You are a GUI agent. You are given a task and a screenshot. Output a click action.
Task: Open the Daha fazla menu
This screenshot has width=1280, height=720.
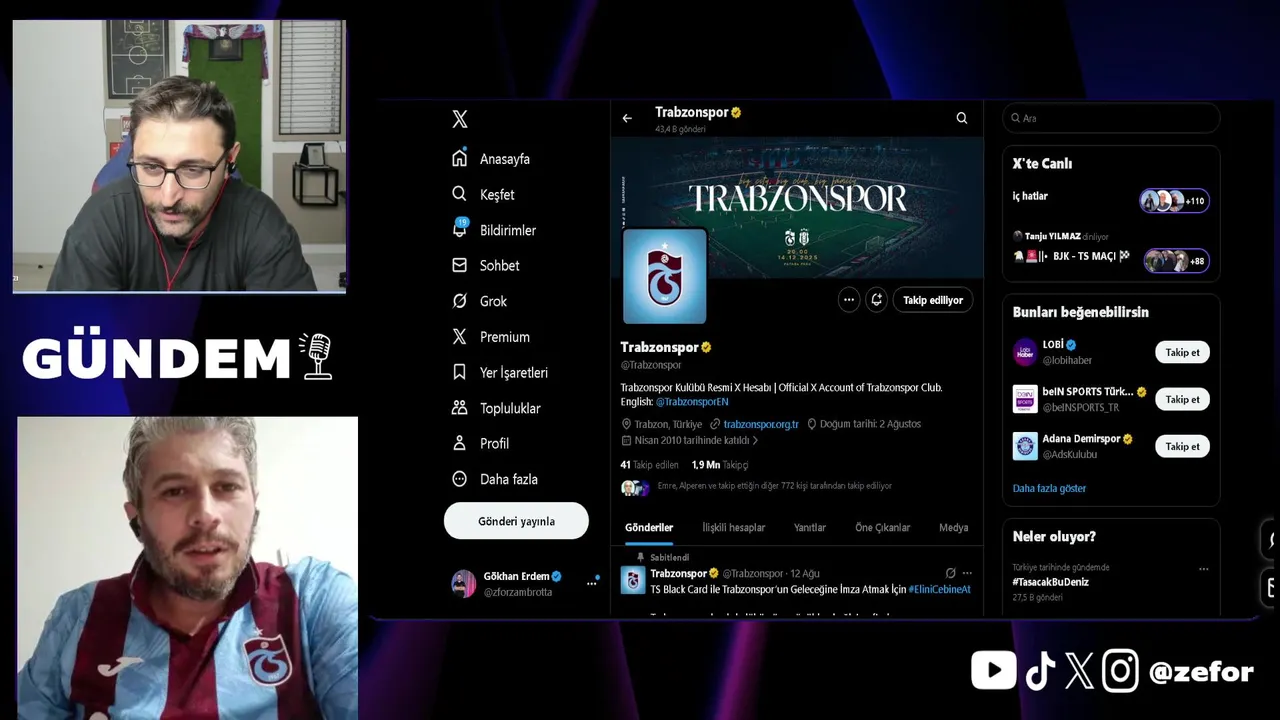click(495, 479)
